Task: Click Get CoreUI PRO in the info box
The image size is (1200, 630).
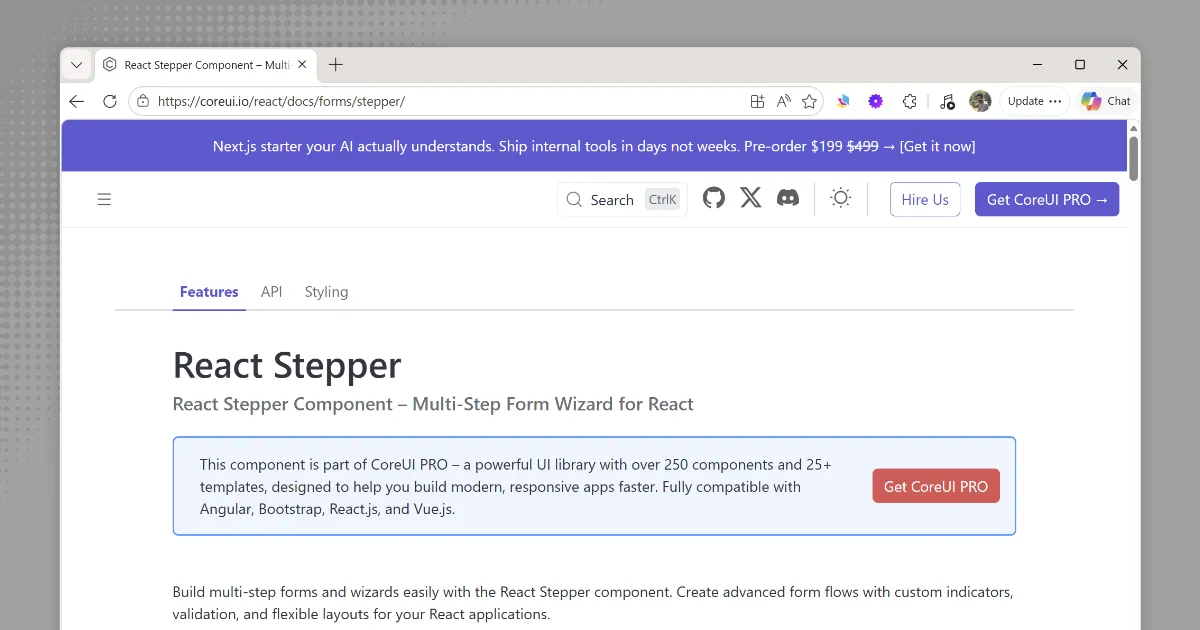Action: tap(935, 486)
